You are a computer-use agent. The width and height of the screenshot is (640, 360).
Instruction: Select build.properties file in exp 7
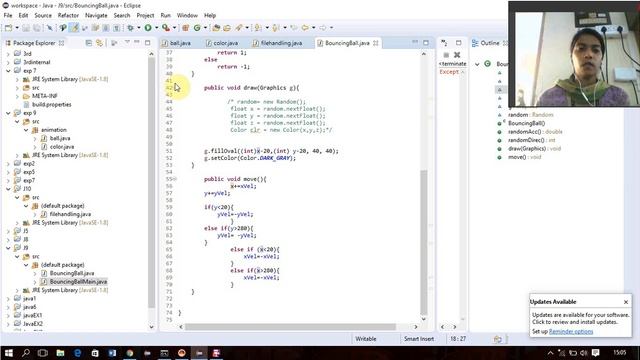(51, 104)
